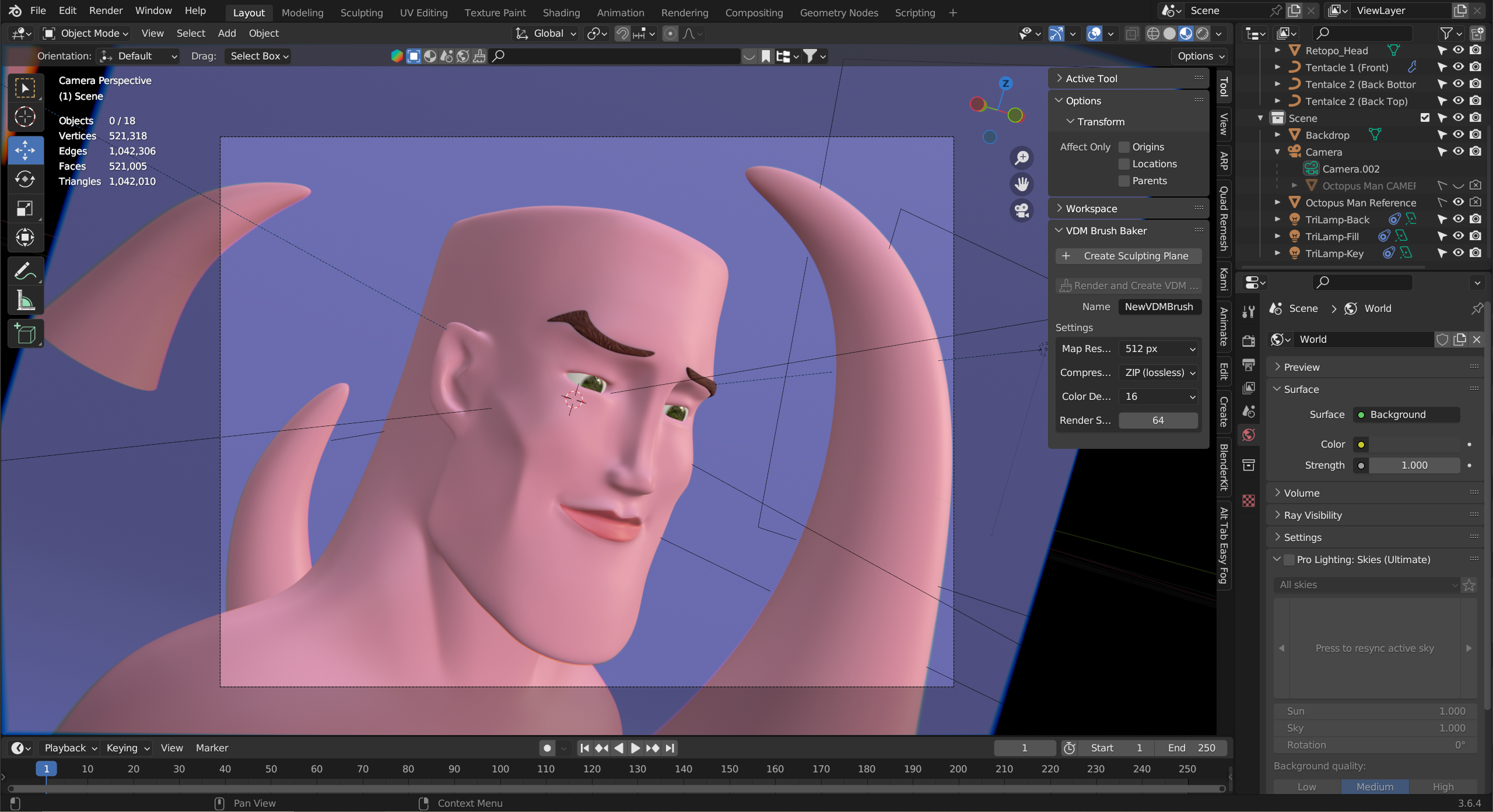
Task: Select the Move tool in toolbar
Action: (x=25, y=150)
